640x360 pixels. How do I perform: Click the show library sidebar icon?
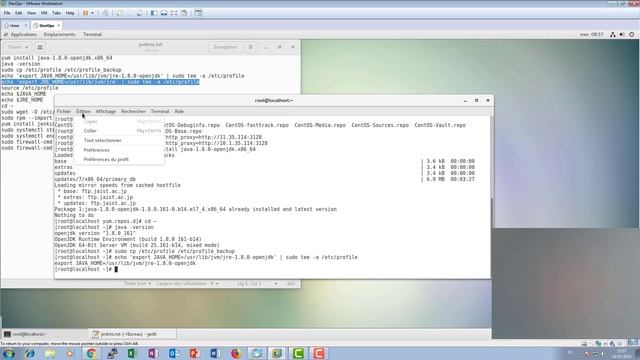pyautogui.click(x=154, y=13)
